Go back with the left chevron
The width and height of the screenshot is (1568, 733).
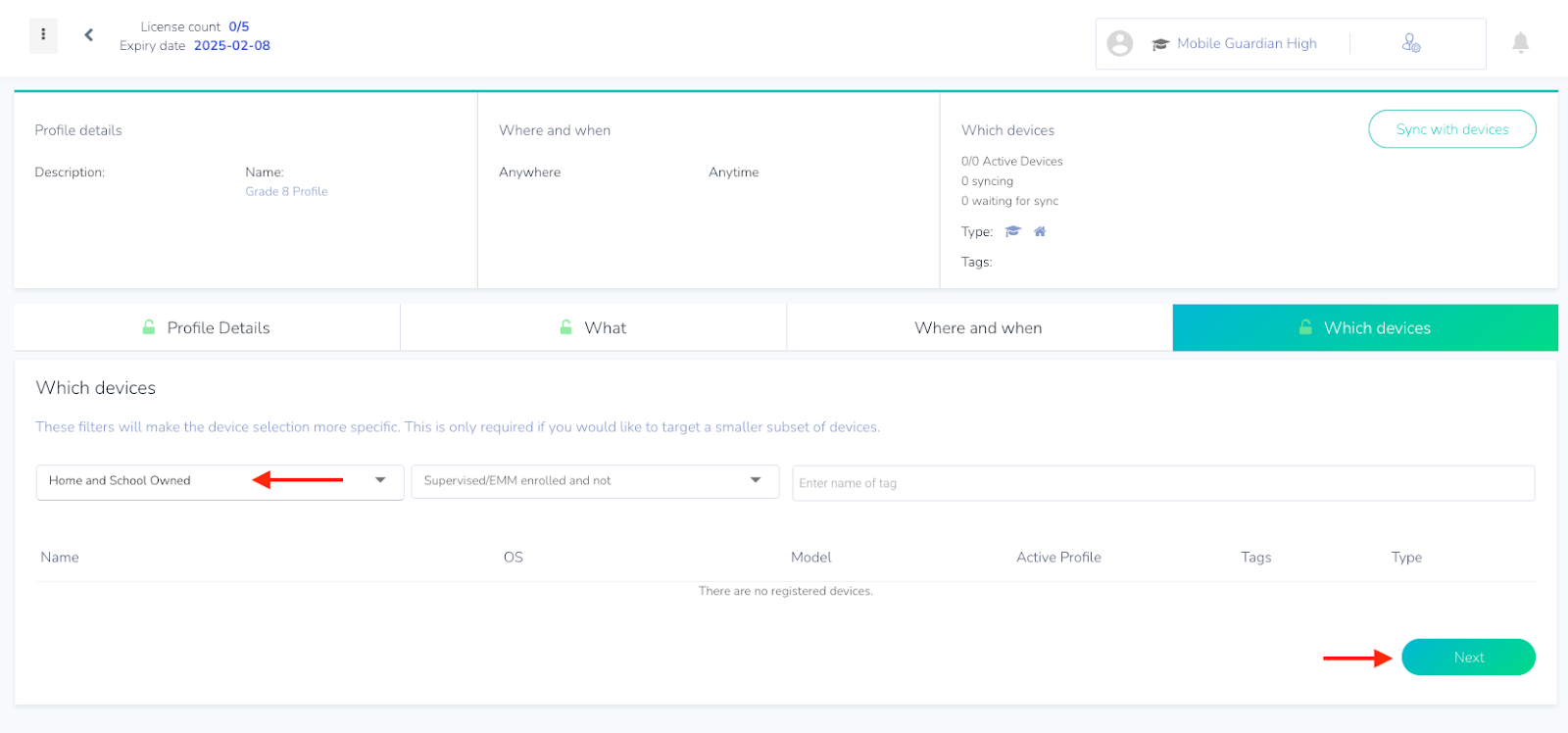(88, 35)
